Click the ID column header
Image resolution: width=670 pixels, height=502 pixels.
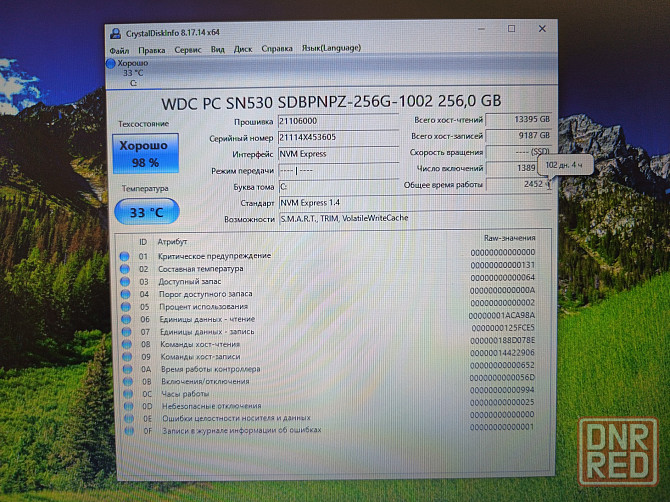pyautogui.click(x=143, y=242)
